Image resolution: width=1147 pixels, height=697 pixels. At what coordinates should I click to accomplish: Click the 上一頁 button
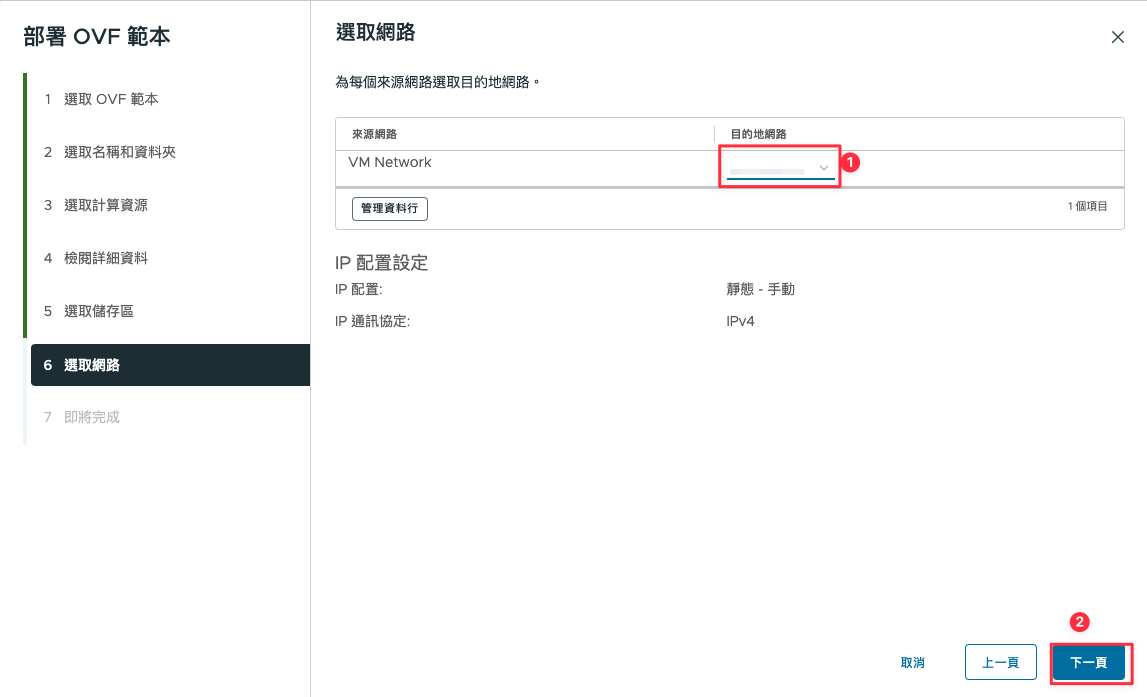tap(1000, 663)
